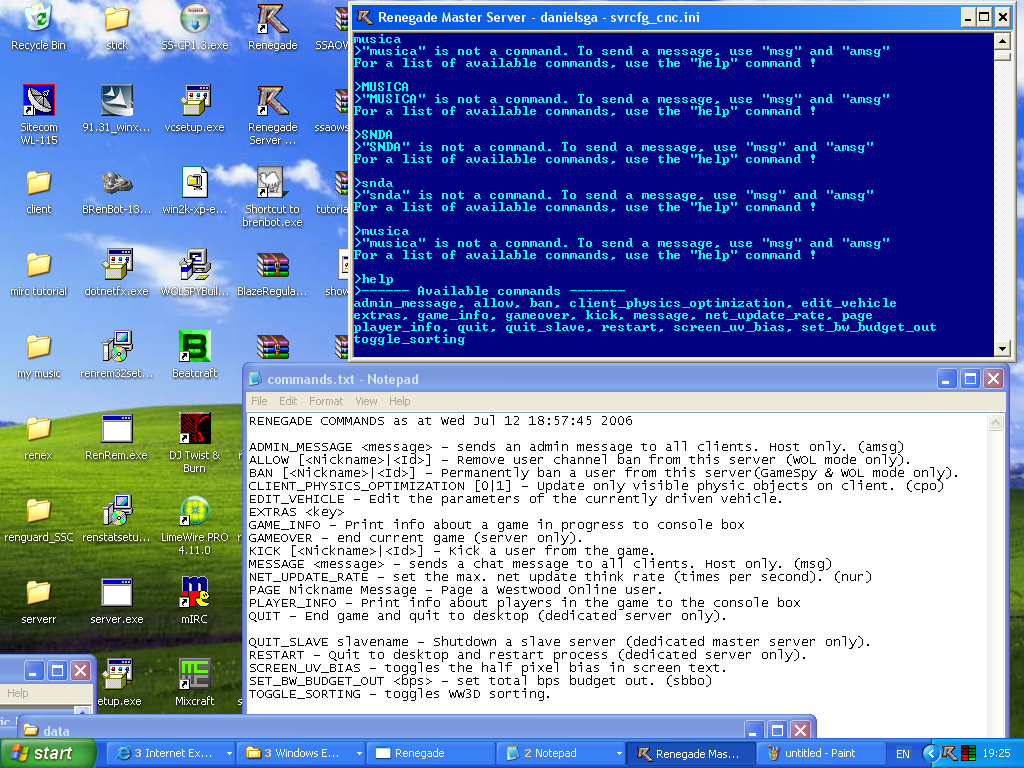Expand the Internet Explorer taskbar group
This screenshot has height=768, width=1024.
tap(172, 753)
